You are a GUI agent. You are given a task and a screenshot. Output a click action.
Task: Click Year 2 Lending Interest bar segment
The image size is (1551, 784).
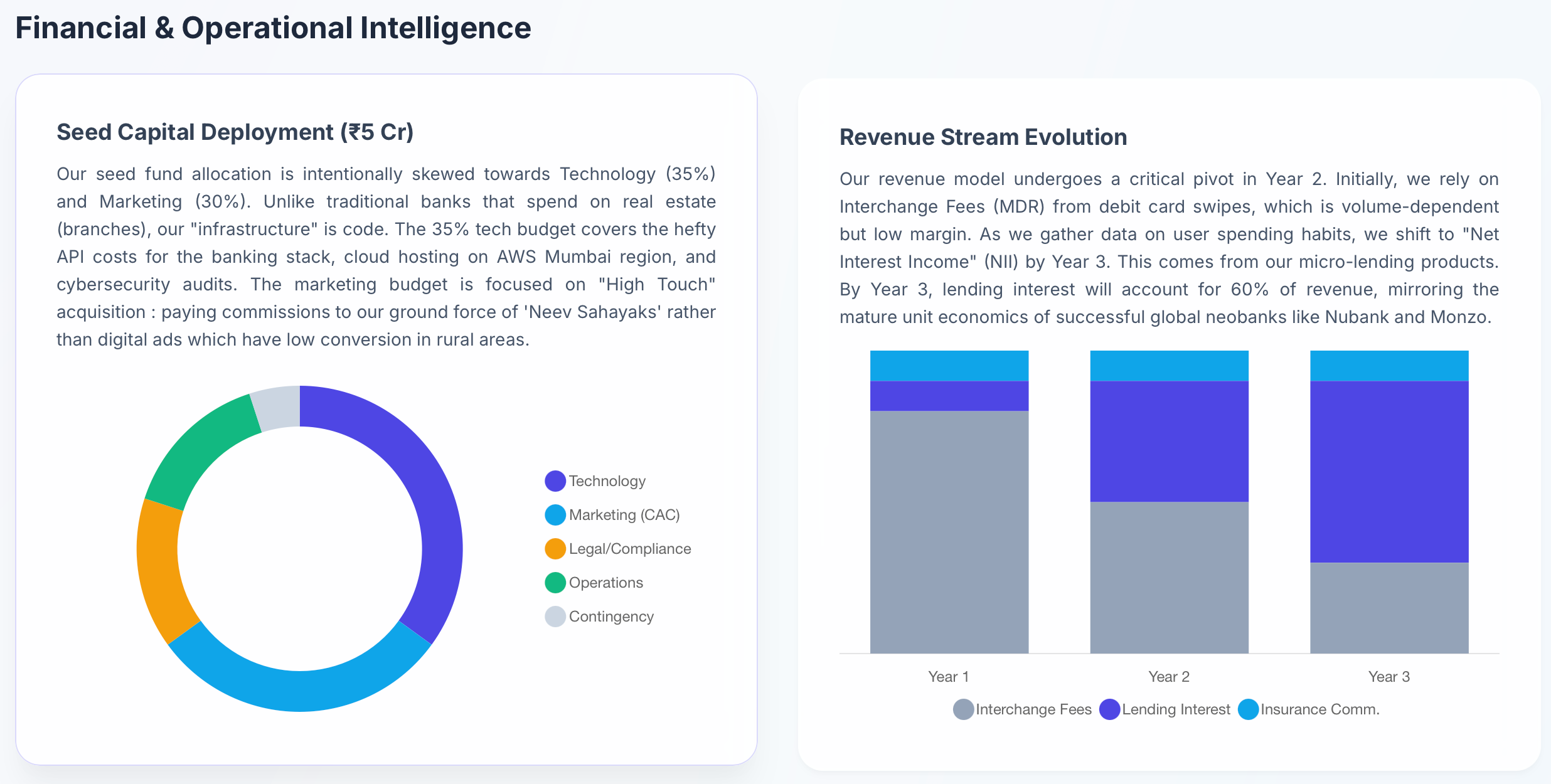click(x=1169, y=441)
